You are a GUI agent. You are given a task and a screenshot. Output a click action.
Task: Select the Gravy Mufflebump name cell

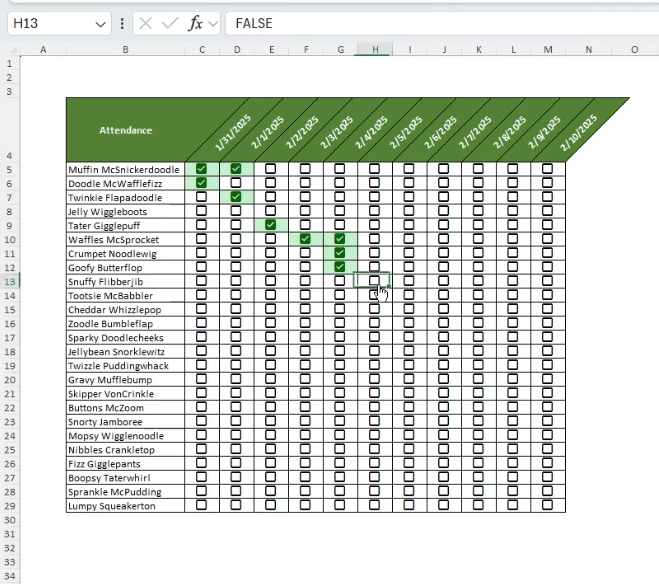[125, 379]
